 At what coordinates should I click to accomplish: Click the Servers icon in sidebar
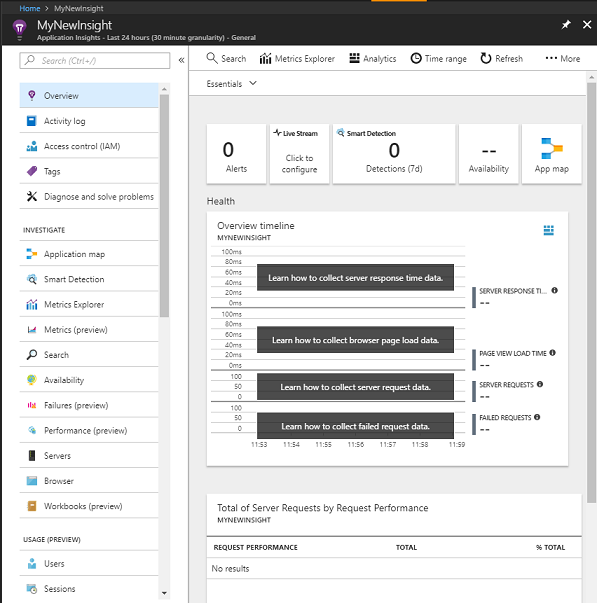click(32, 456)
